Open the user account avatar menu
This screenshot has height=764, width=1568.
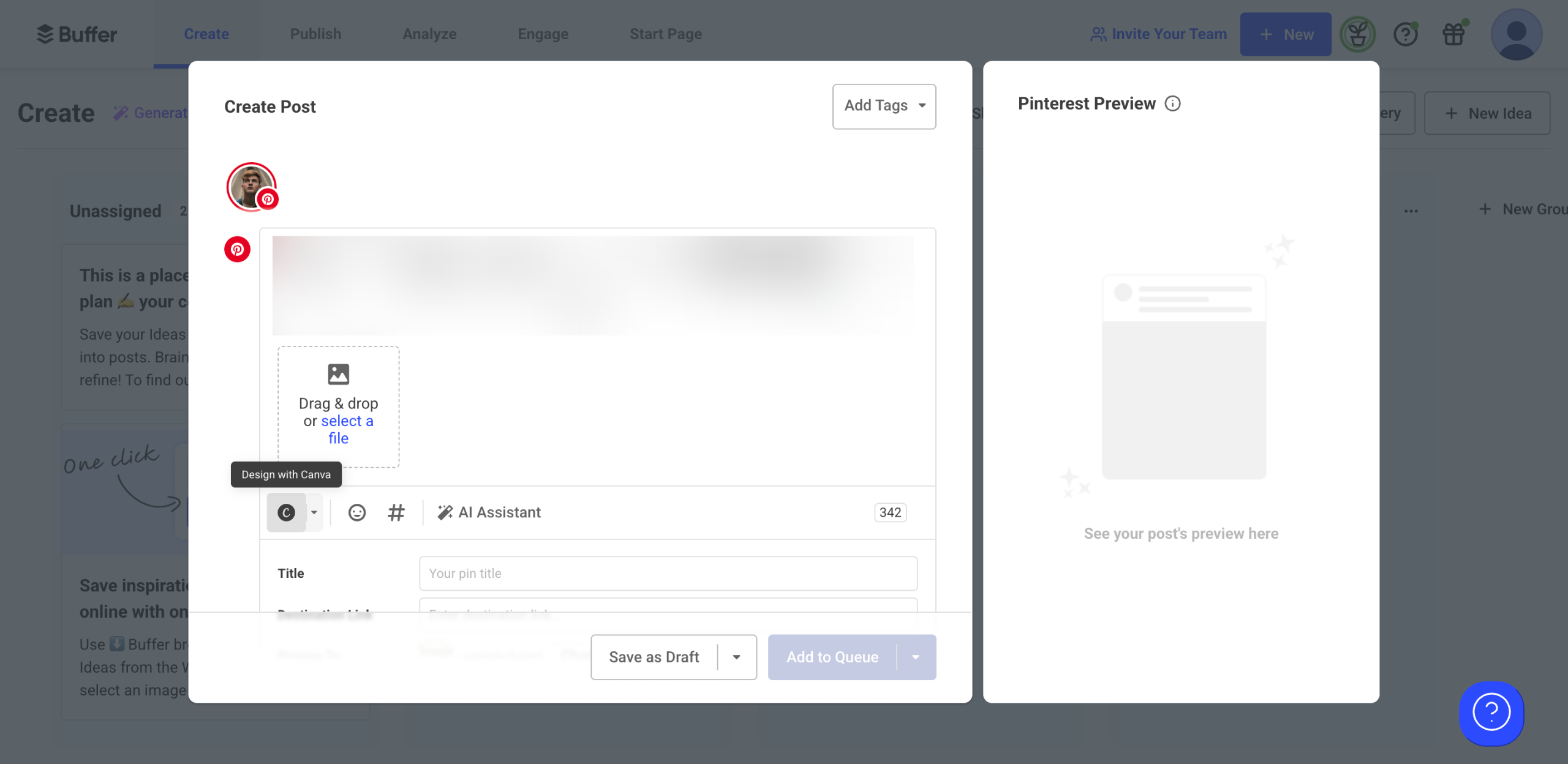1516,34
